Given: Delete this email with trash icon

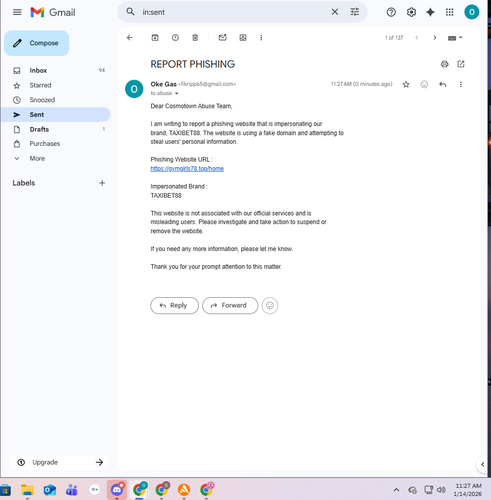Looking at the screenshot, I should (195, 38).
